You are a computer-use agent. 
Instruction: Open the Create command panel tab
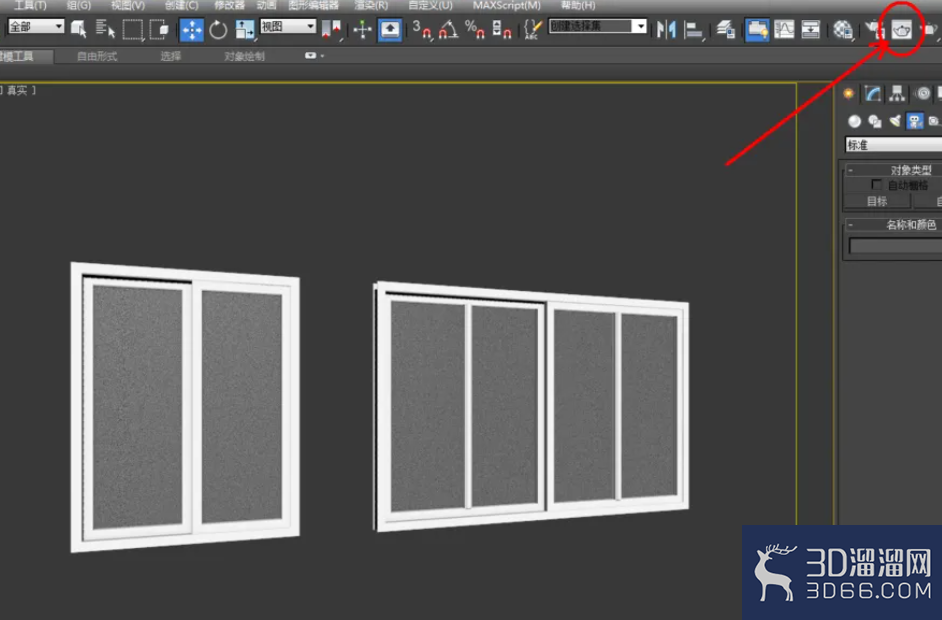(848, 93)
